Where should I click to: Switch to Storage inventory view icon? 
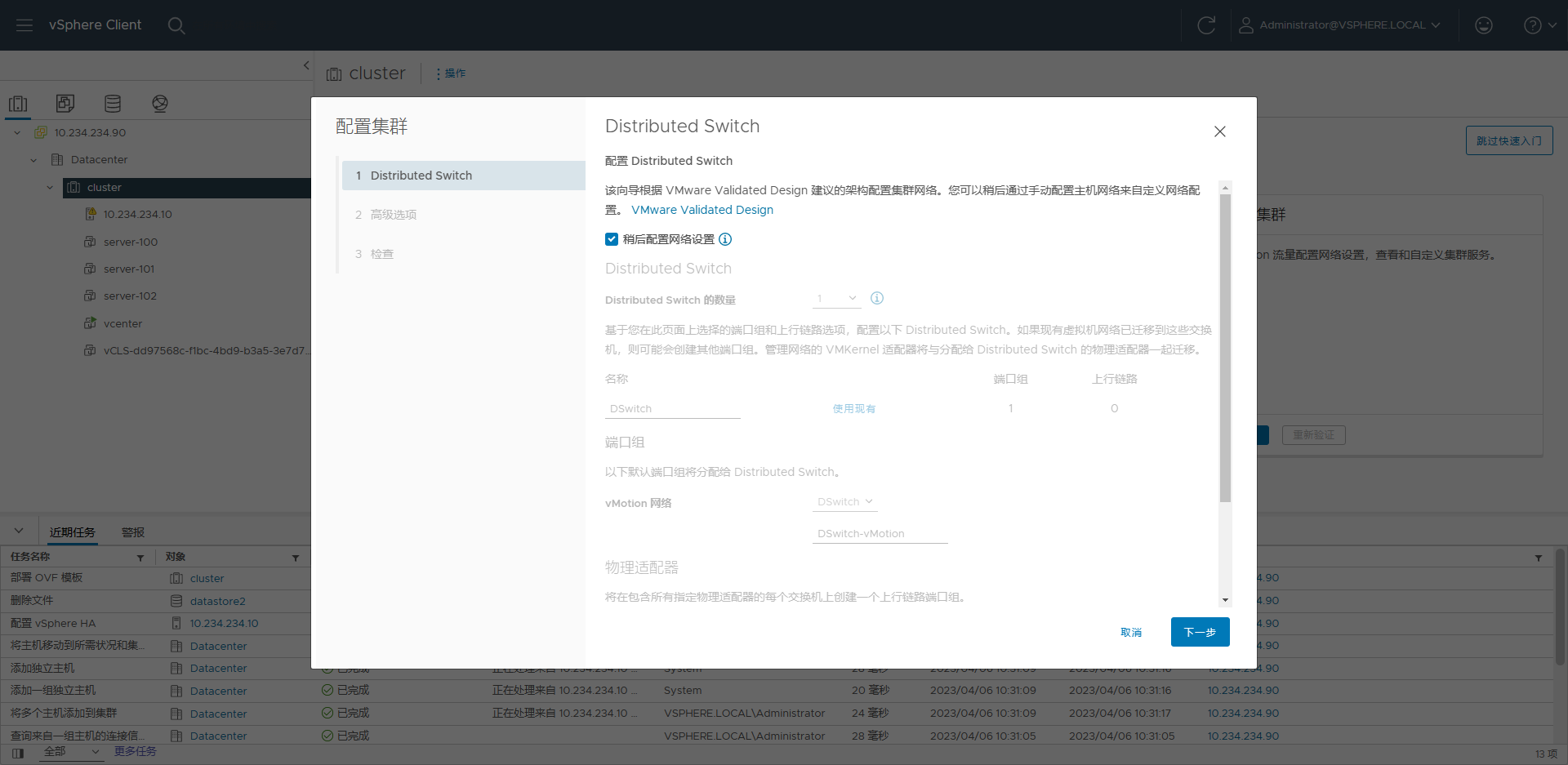[x=113, y=104]
